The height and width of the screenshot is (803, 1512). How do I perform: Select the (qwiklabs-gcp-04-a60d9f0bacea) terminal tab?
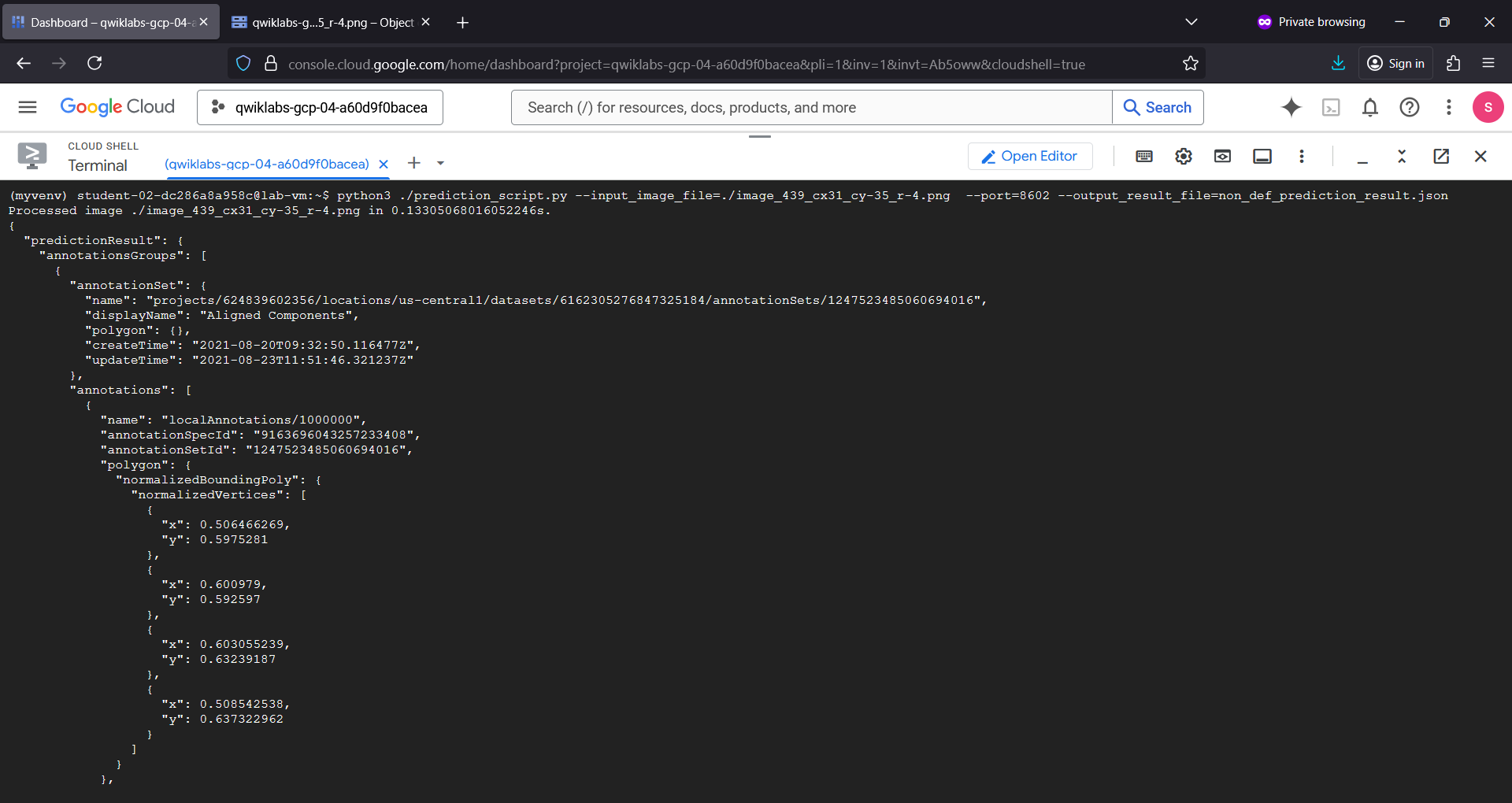267,164
